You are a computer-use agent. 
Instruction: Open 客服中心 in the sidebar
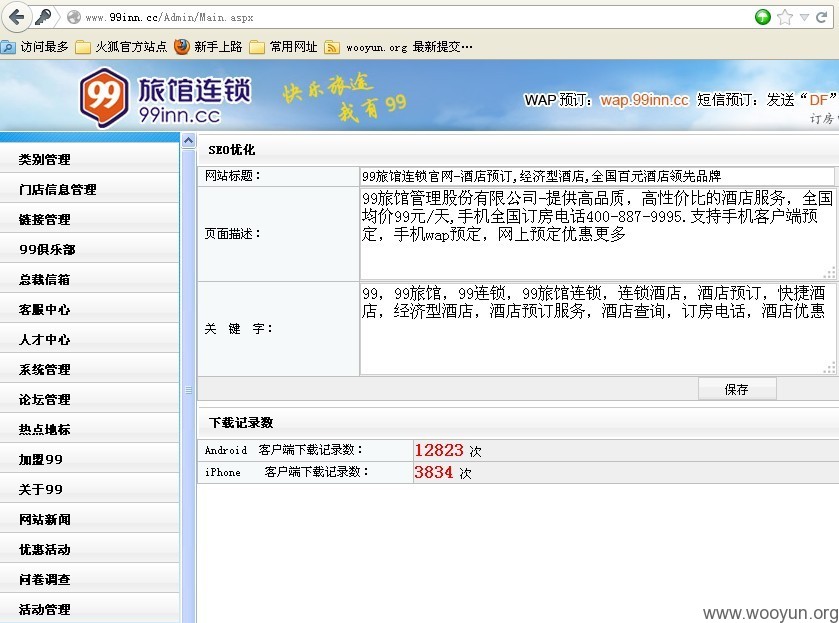(x=89, y=309)
